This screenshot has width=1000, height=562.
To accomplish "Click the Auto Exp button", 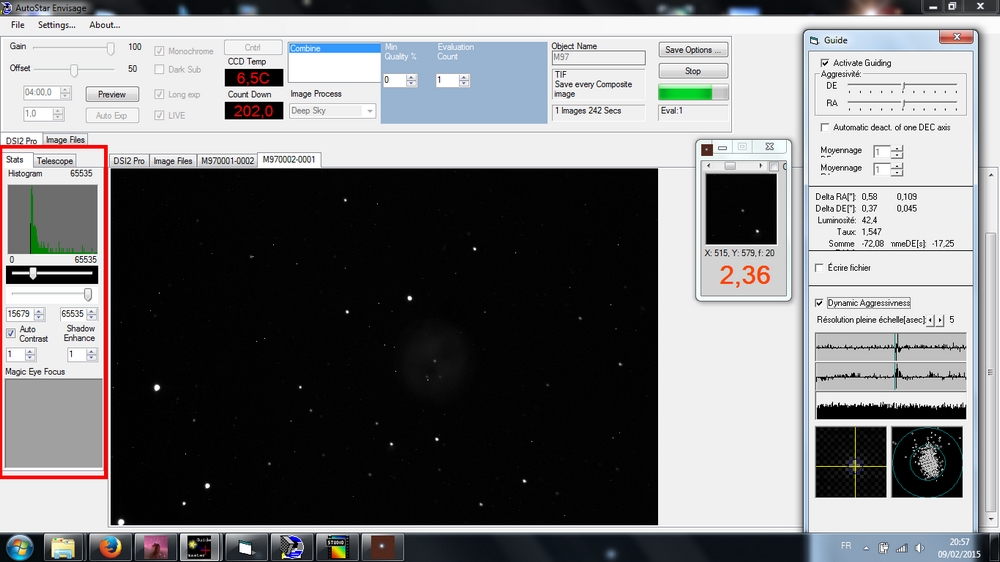I will (x=112, y=115).
